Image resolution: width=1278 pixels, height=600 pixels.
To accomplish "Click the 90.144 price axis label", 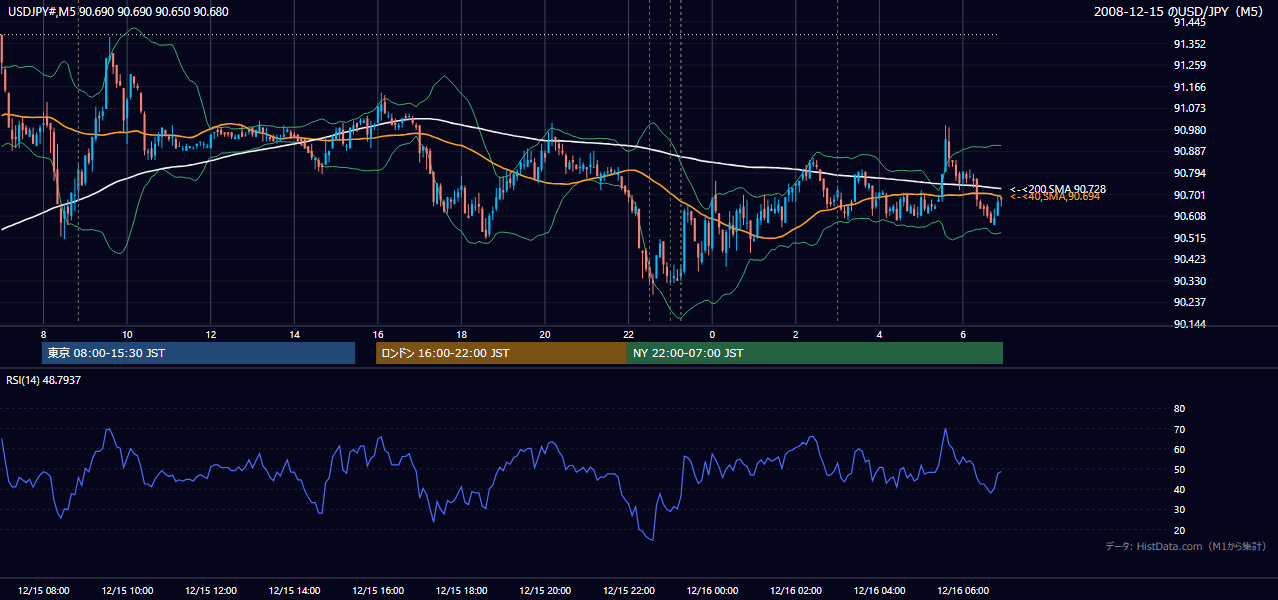I will pos(1189,325).
